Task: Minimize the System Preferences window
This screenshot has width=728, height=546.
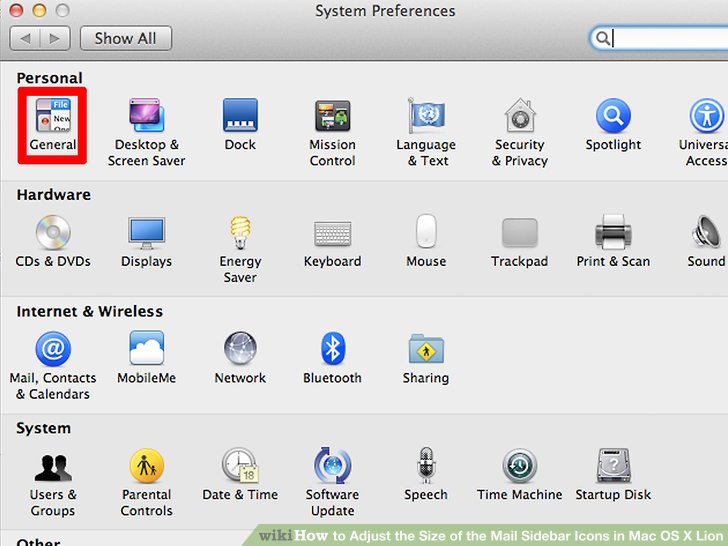Action: coord(39,10)
